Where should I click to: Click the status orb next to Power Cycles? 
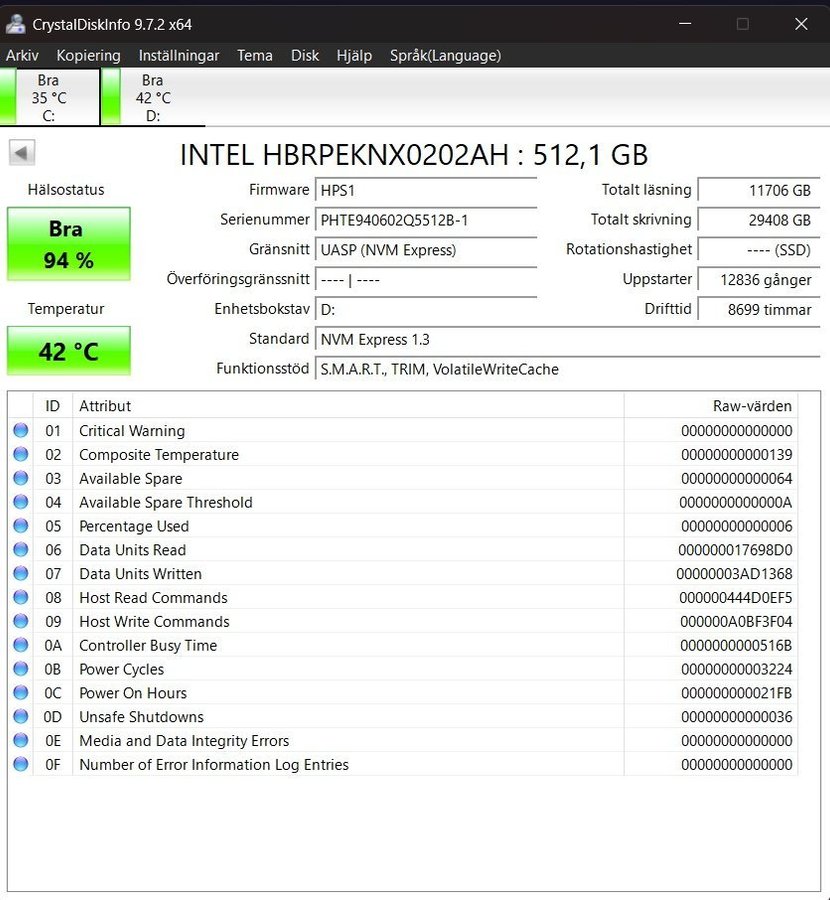point(21,669)
